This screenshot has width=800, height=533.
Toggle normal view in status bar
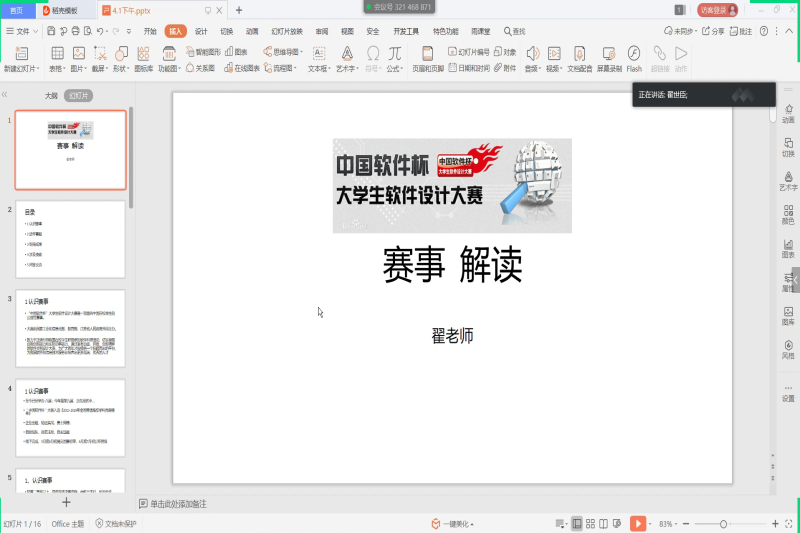point(577,524)
